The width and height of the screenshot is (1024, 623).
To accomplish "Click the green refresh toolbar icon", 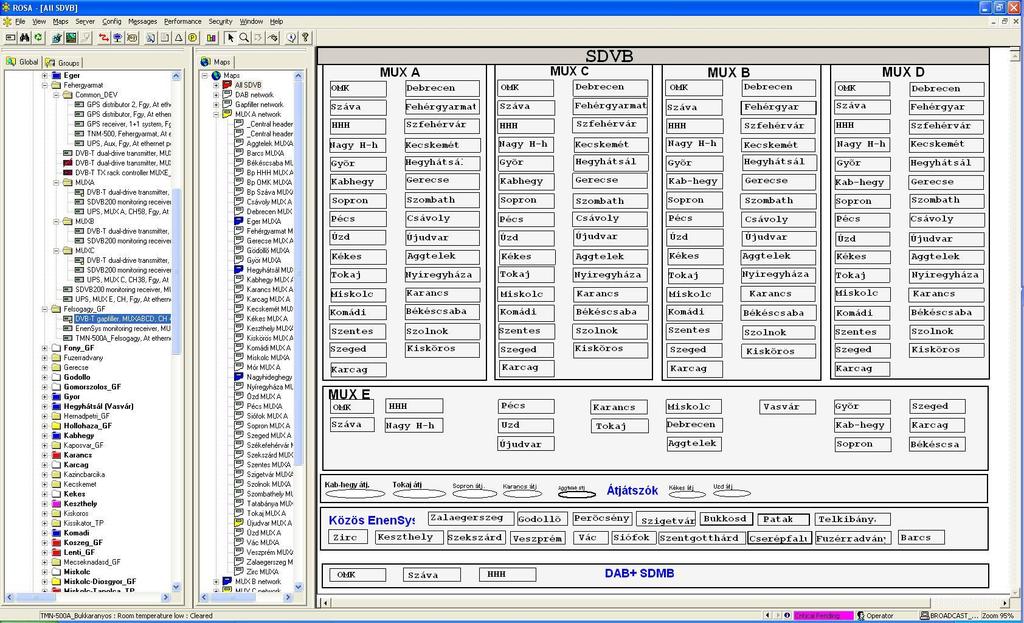I will click(x=39, y=38).
